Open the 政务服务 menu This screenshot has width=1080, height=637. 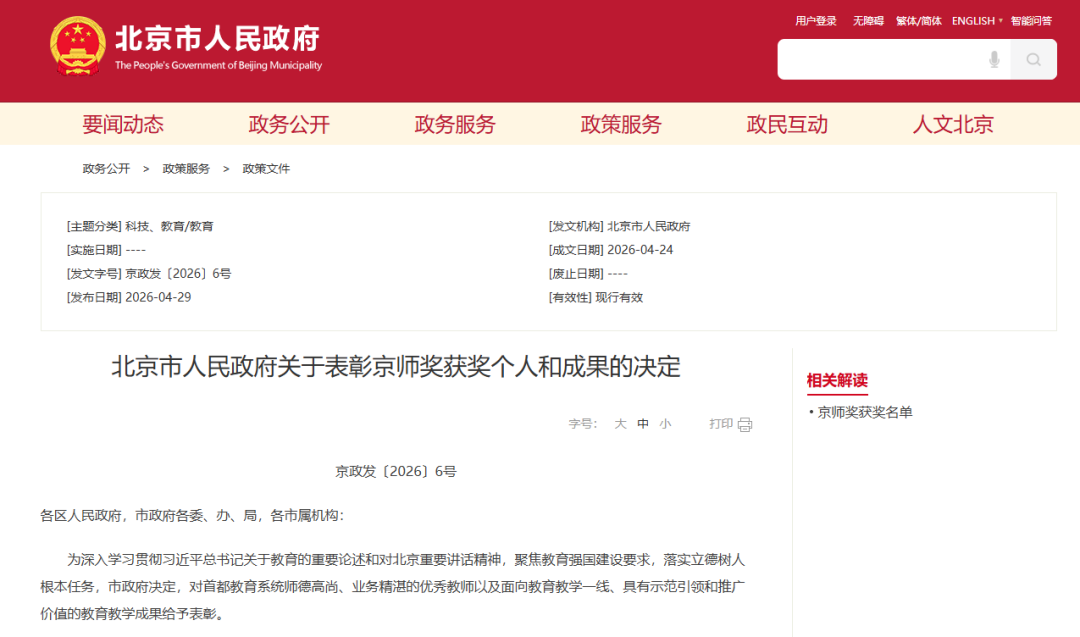(455, 125)
